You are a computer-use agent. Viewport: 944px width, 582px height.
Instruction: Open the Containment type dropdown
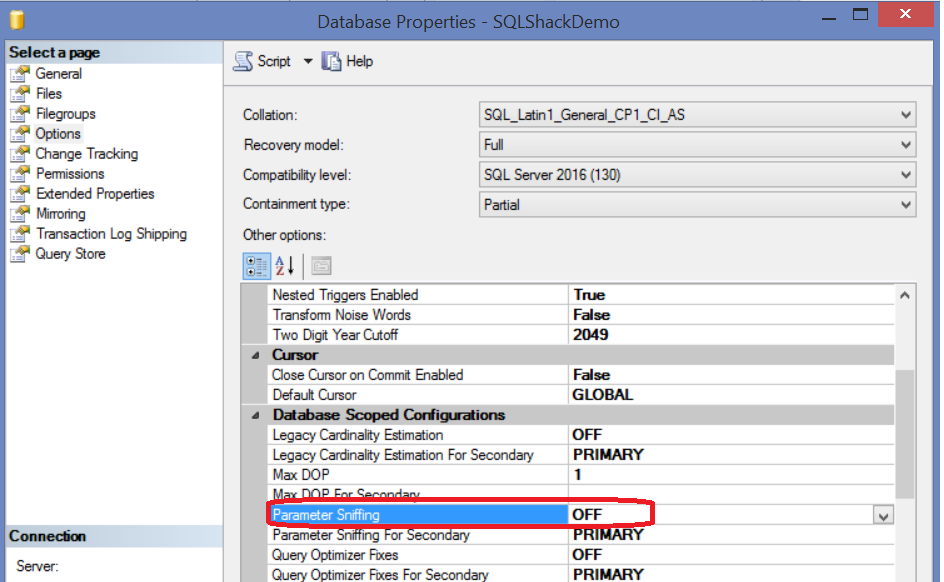[905, 205]
